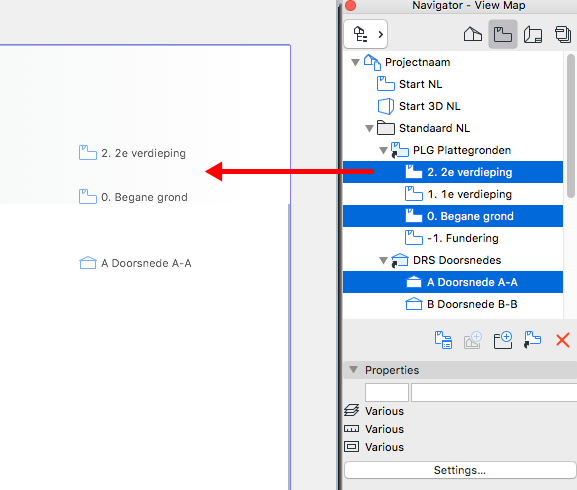577x490 pixels.
Task: Click the red Delete X icon
Action: (563, 340)
